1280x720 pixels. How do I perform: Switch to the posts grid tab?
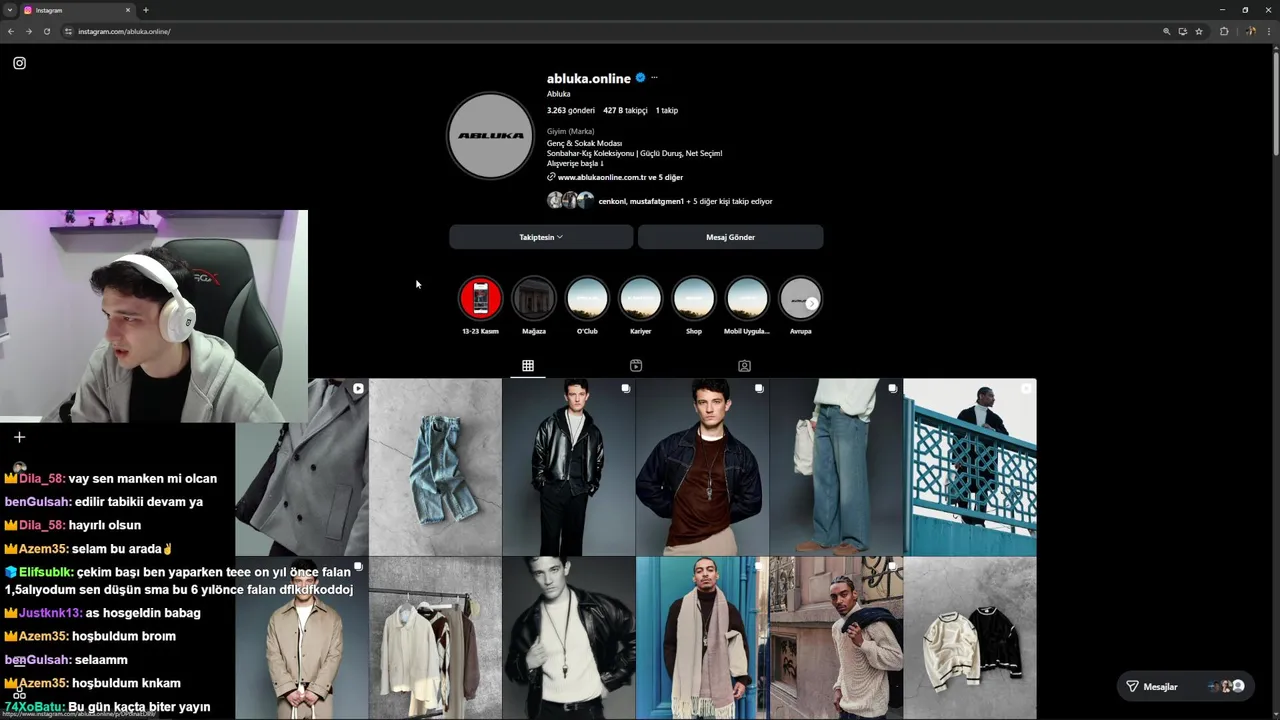tap(528, 366)
